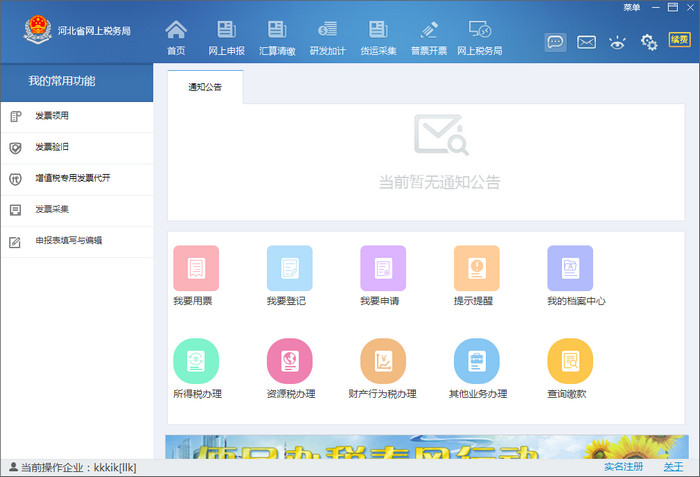Open settings gears icon
This screenshot has width=700, height=477.
tap(648, 42)
